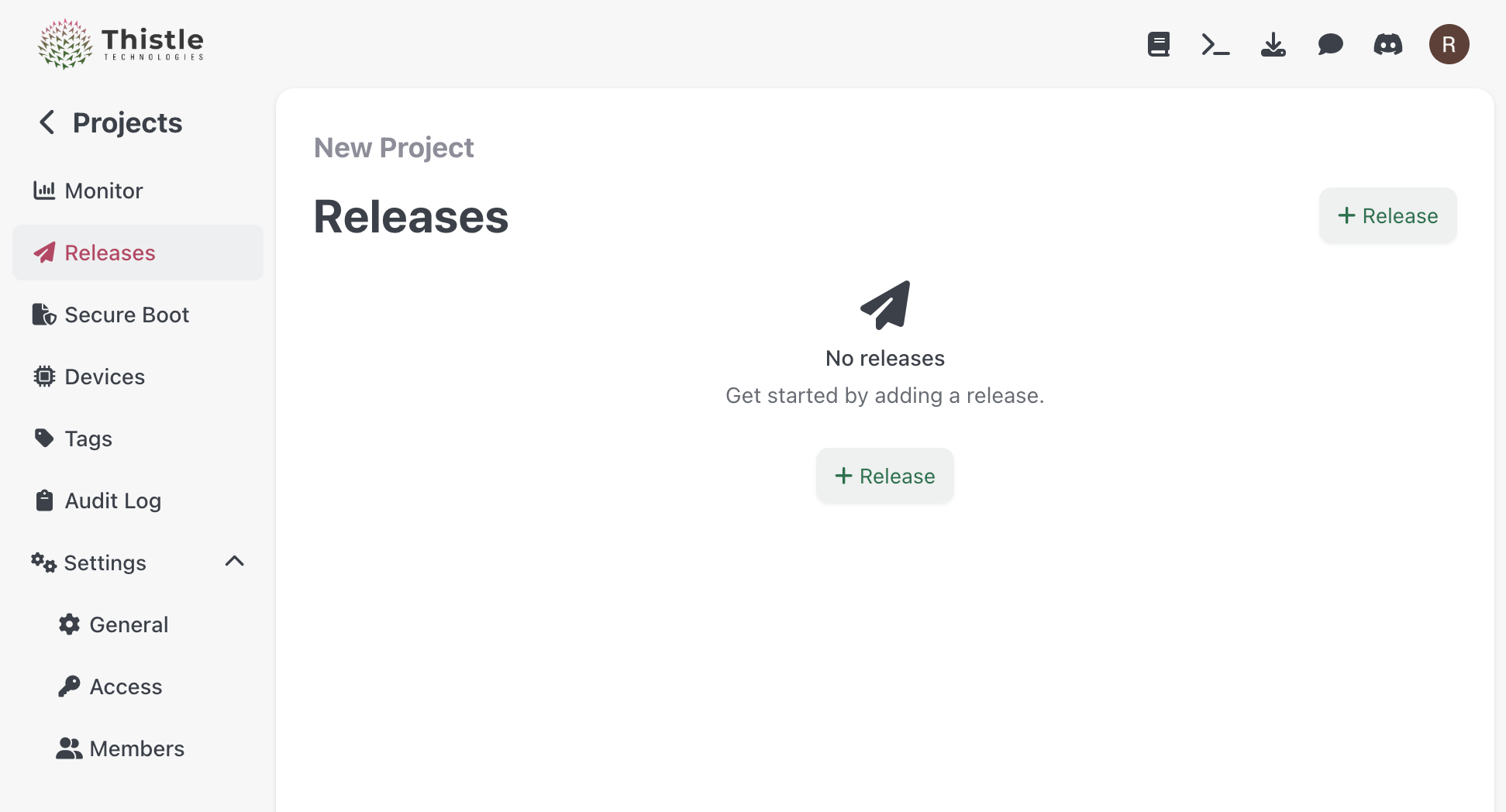Click the Thistle Technologies logo
The image size is (1506, 812).
(x=120, y=43)
